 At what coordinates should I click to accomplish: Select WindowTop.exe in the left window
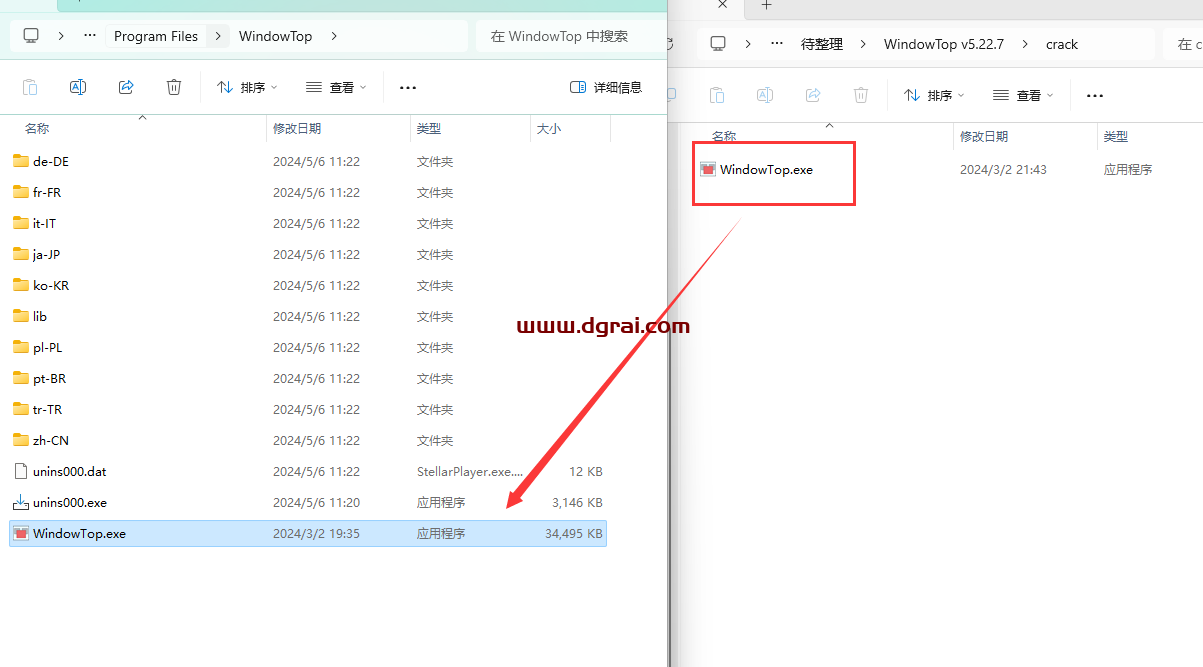tap(308, 533)
